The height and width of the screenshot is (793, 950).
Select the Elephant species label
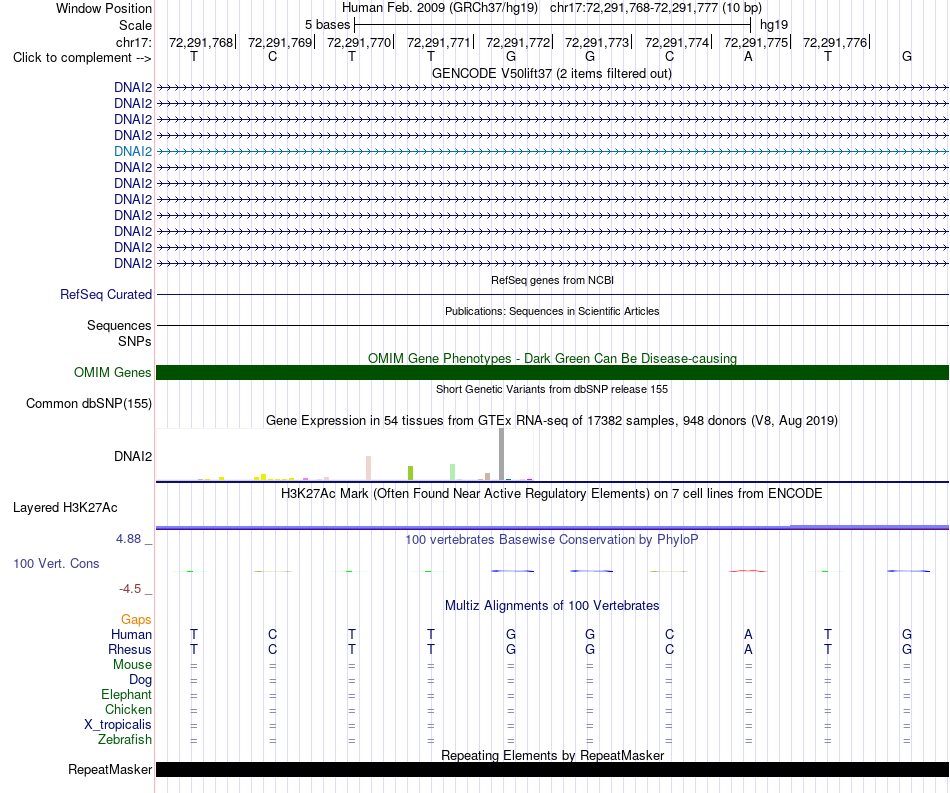(x=126, y=695)
